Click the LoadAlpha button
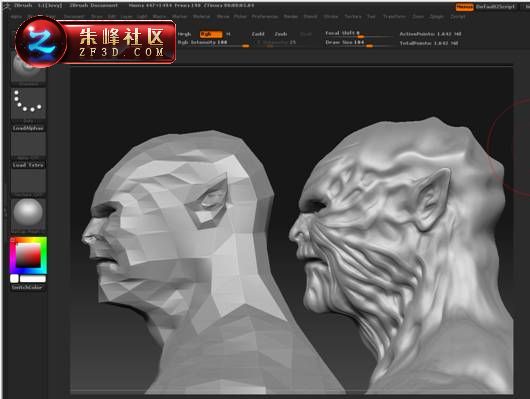Screen dimensions: 530x399 [28, 128]
